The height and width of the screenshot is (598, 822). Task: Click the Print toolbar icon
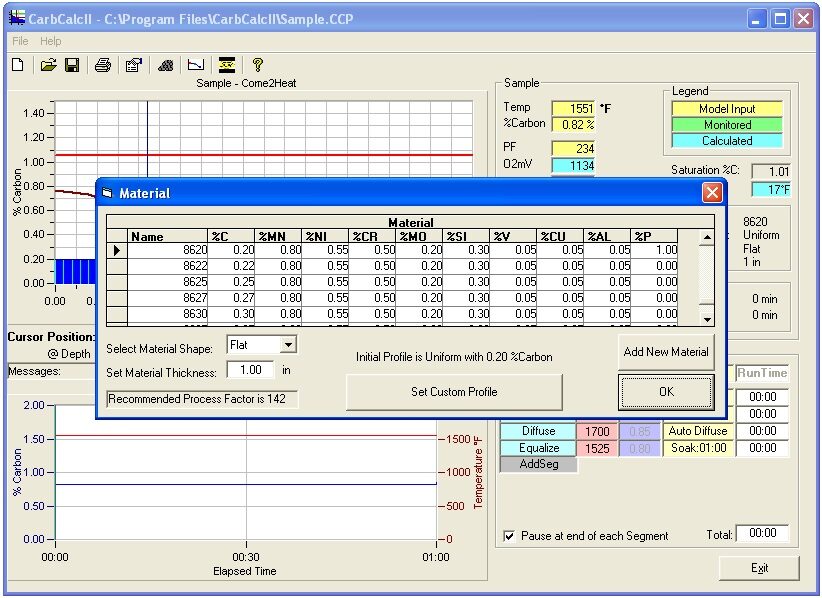pyautogui.click(x=103, y=65)
